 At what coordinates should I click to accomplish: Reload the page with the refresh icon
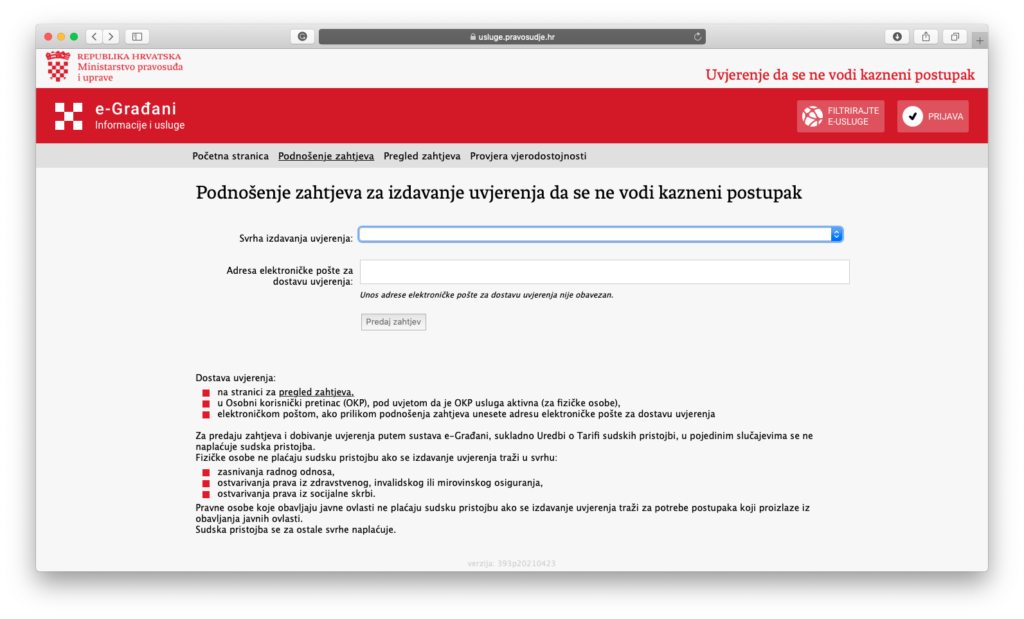(x=697, y=37)
